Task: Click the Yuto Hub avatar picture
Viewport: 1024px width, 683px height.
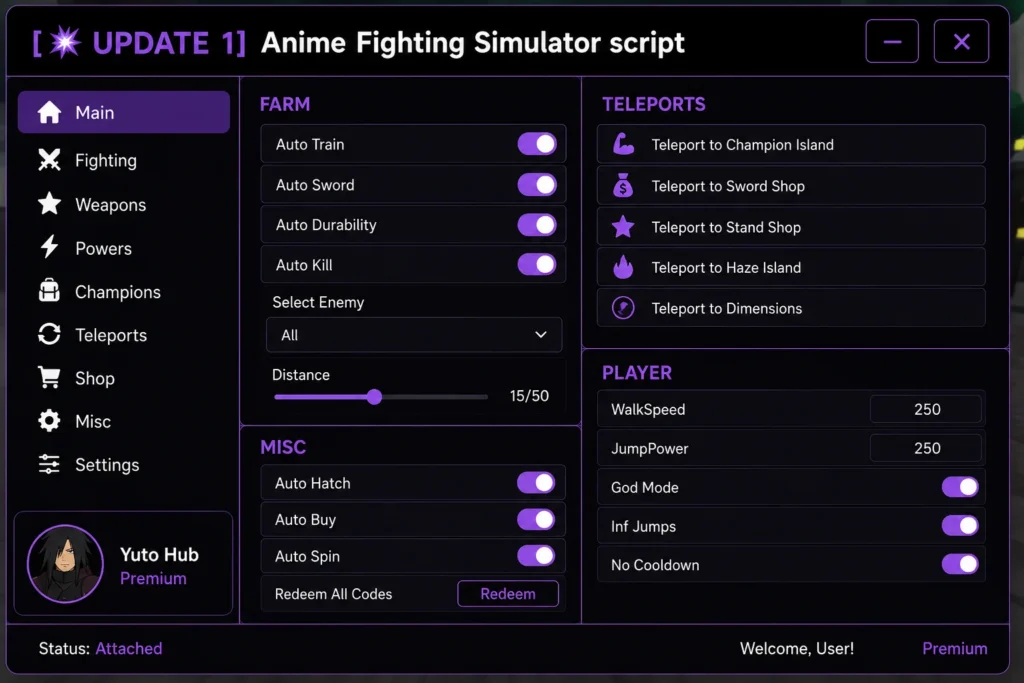Action: click(65, 564)
